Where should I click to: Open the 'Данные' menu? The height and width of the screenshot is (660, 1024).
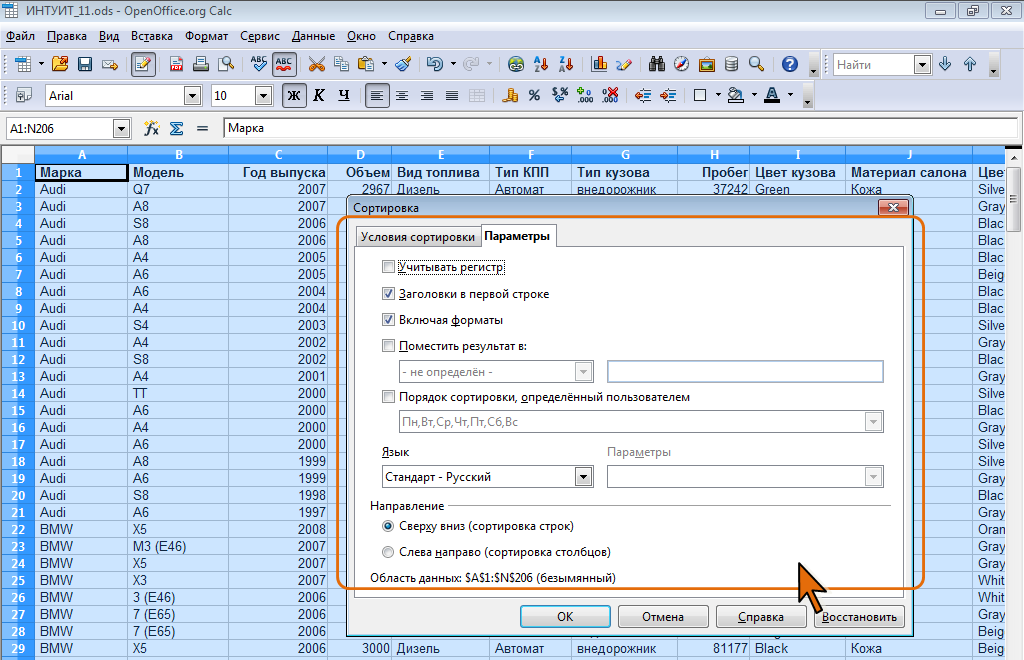click(313, 36)
